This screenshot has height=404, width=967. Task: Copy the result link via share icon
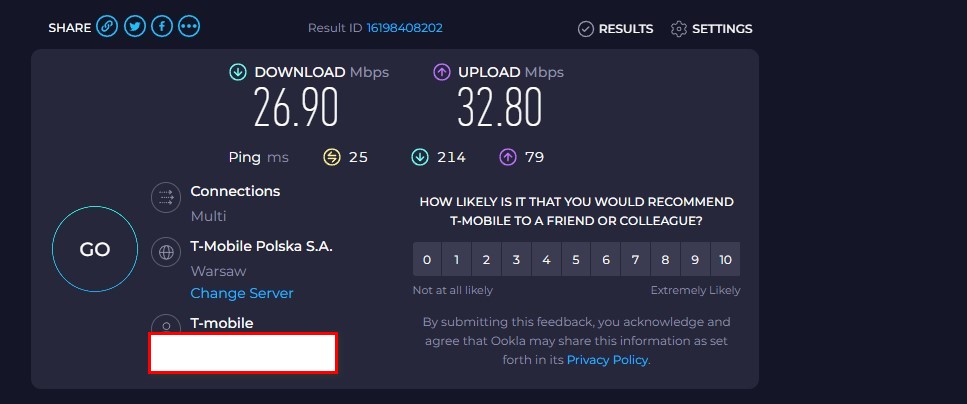(107, 27)
